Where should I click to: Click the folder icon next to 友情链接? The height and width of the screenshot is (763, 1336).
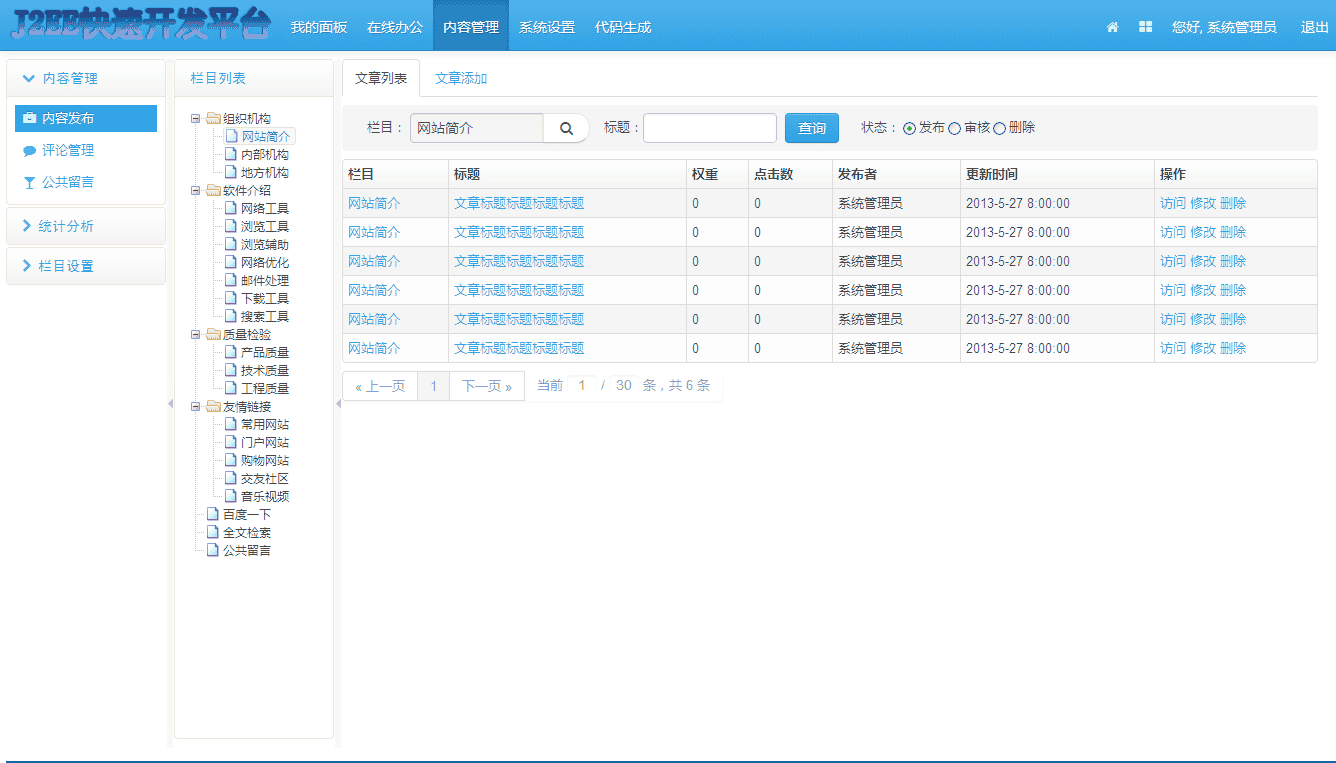(x=212, y=406)
